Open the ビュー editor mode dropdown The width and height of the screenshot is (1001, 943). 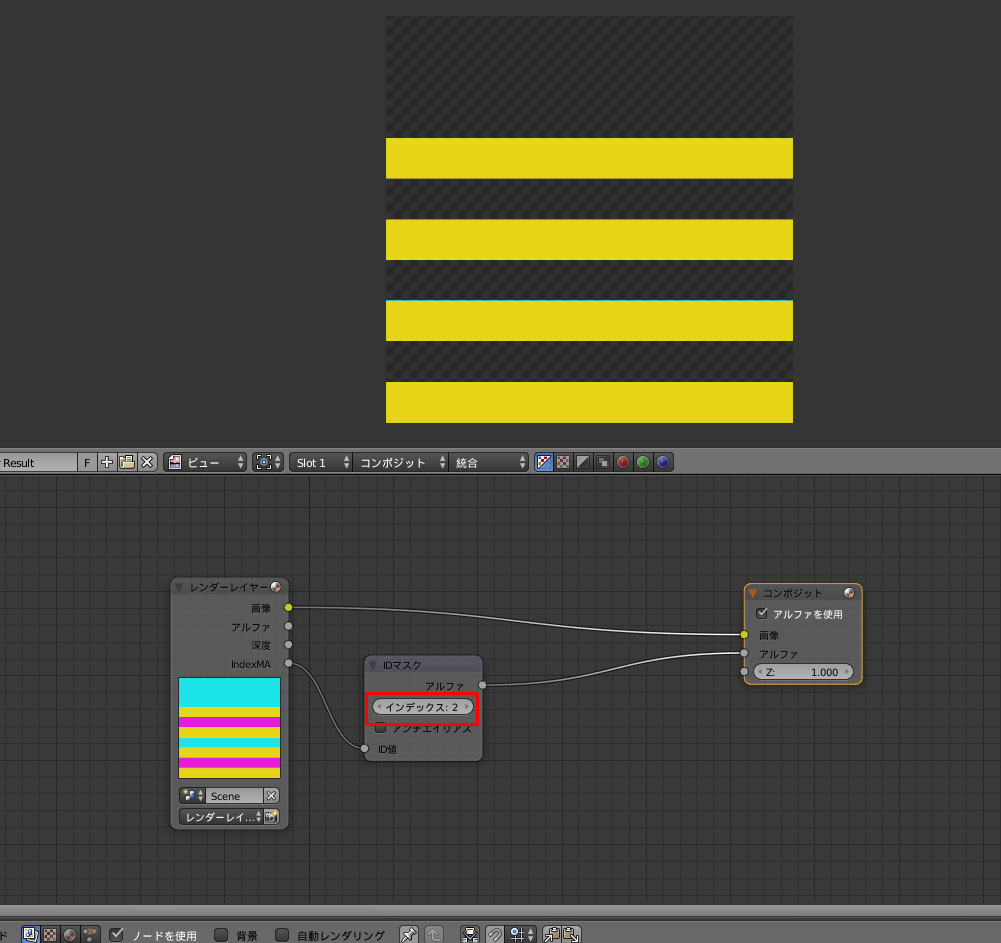205,462
